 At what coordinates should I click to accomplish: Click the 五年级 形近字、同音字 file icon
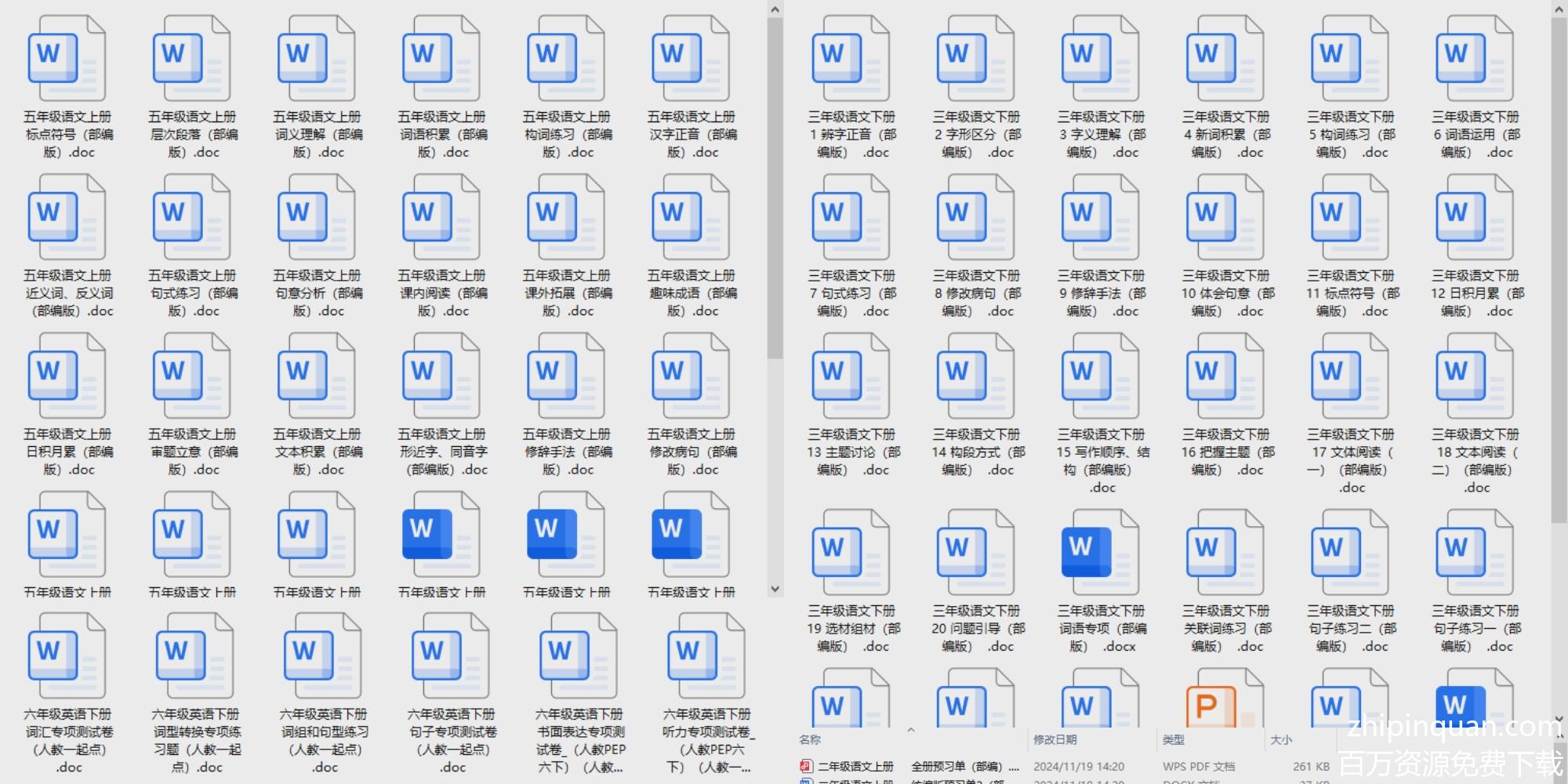click(441, 376)
